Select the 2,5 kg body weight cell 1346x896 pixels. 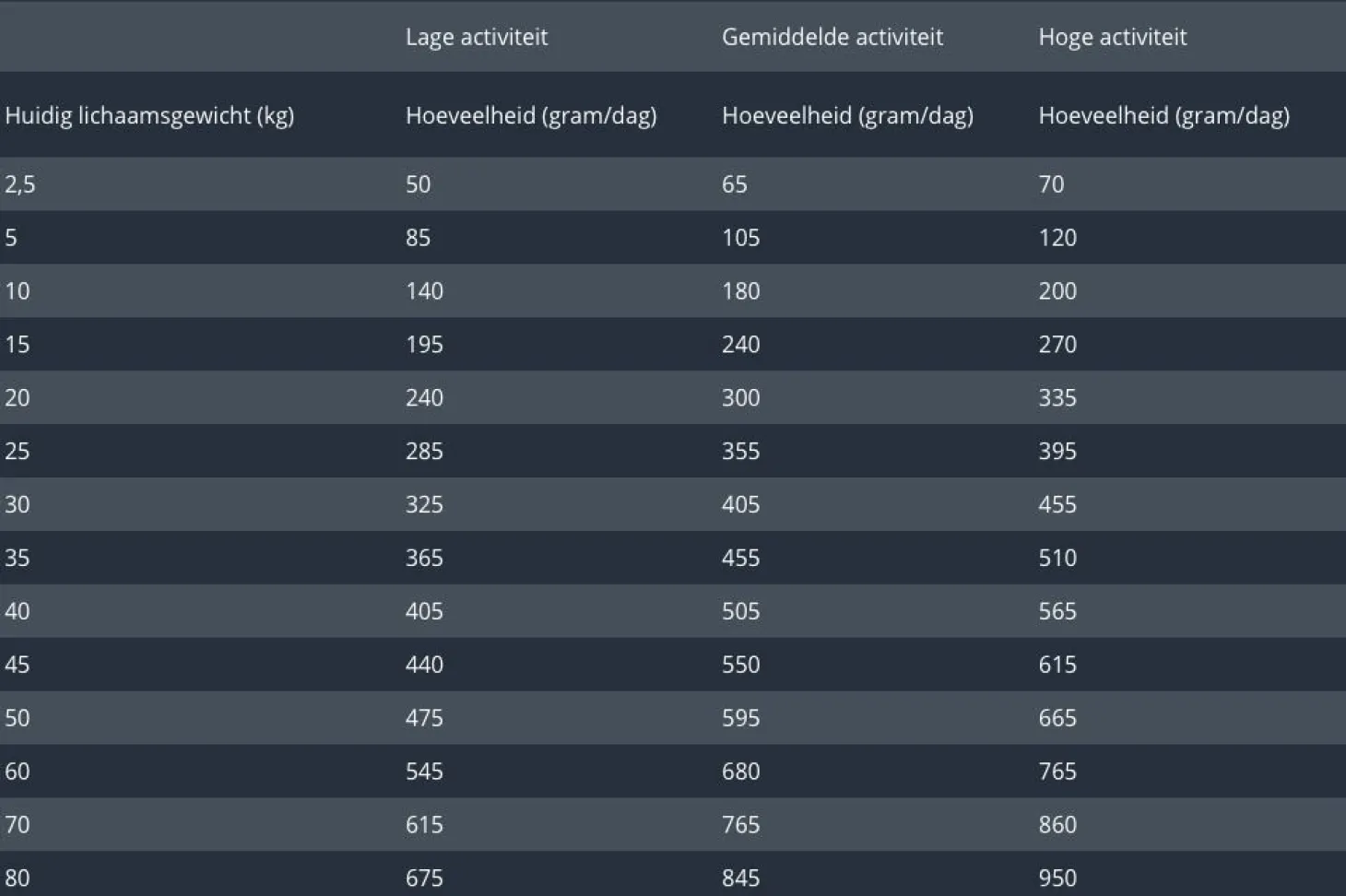click(20, 184)
